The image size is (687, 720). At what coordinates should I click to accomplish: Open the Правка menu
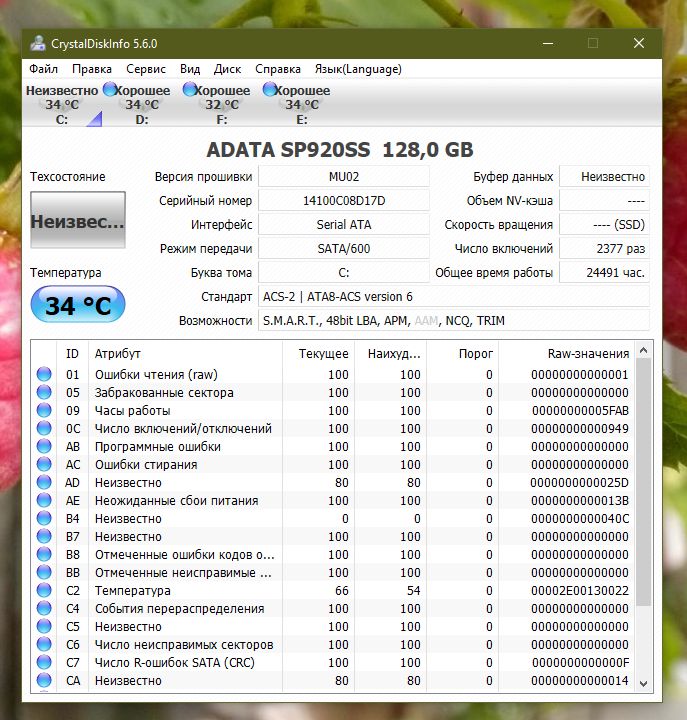(92, 69)
